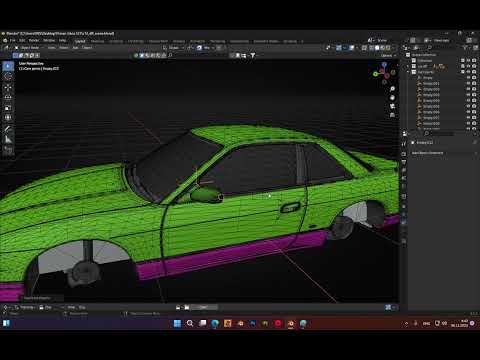This screenshot has width=480, height=360.
Task: Select the Add Cube tool
Action: [8, 151]
